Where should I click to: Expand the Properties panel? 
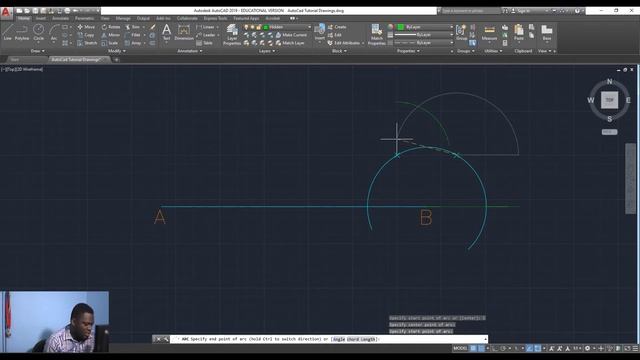click(x=409, y=51)
